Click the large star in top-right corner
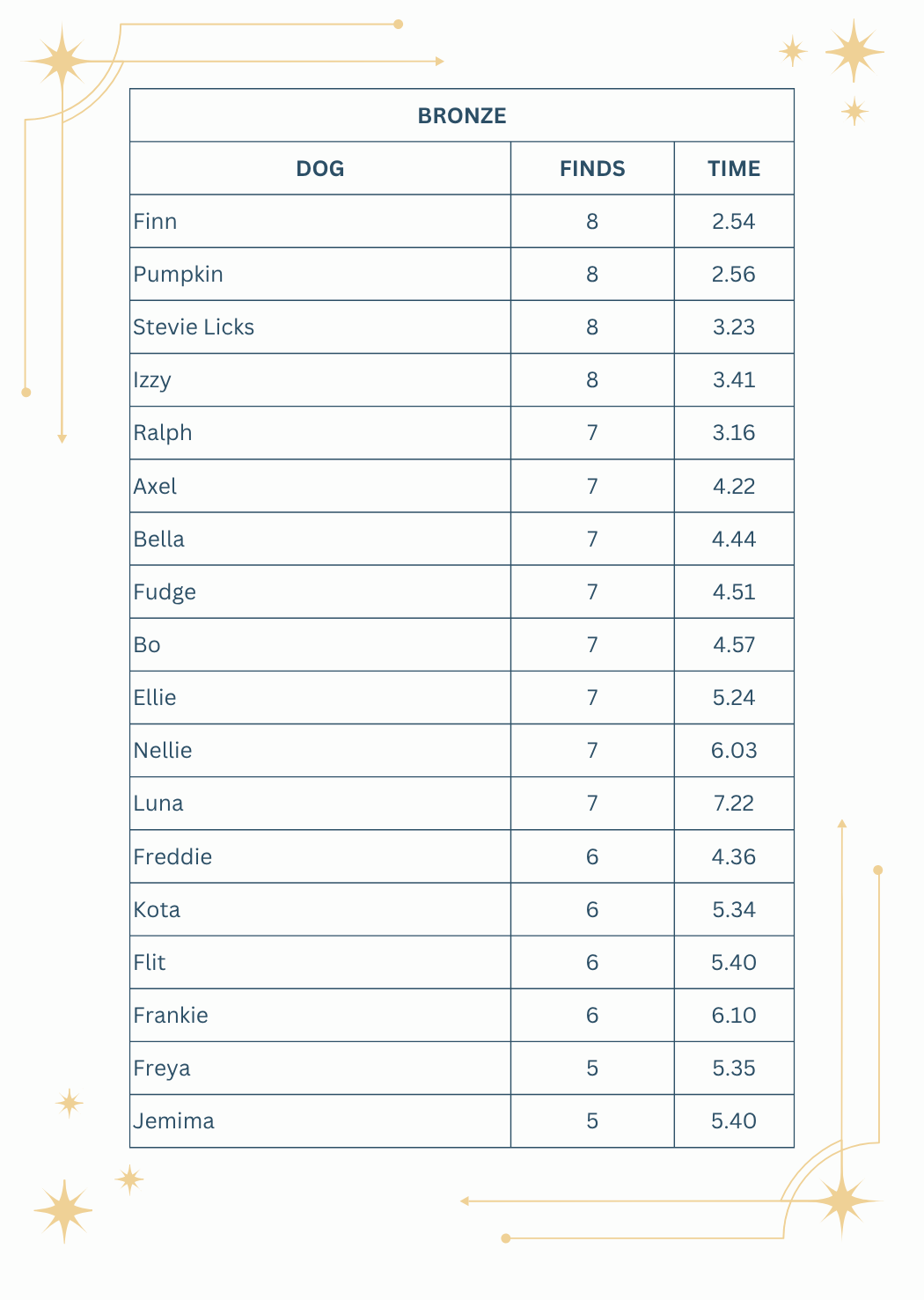Viewport: 924px width, 1300px height. click(x=854, y=52)
